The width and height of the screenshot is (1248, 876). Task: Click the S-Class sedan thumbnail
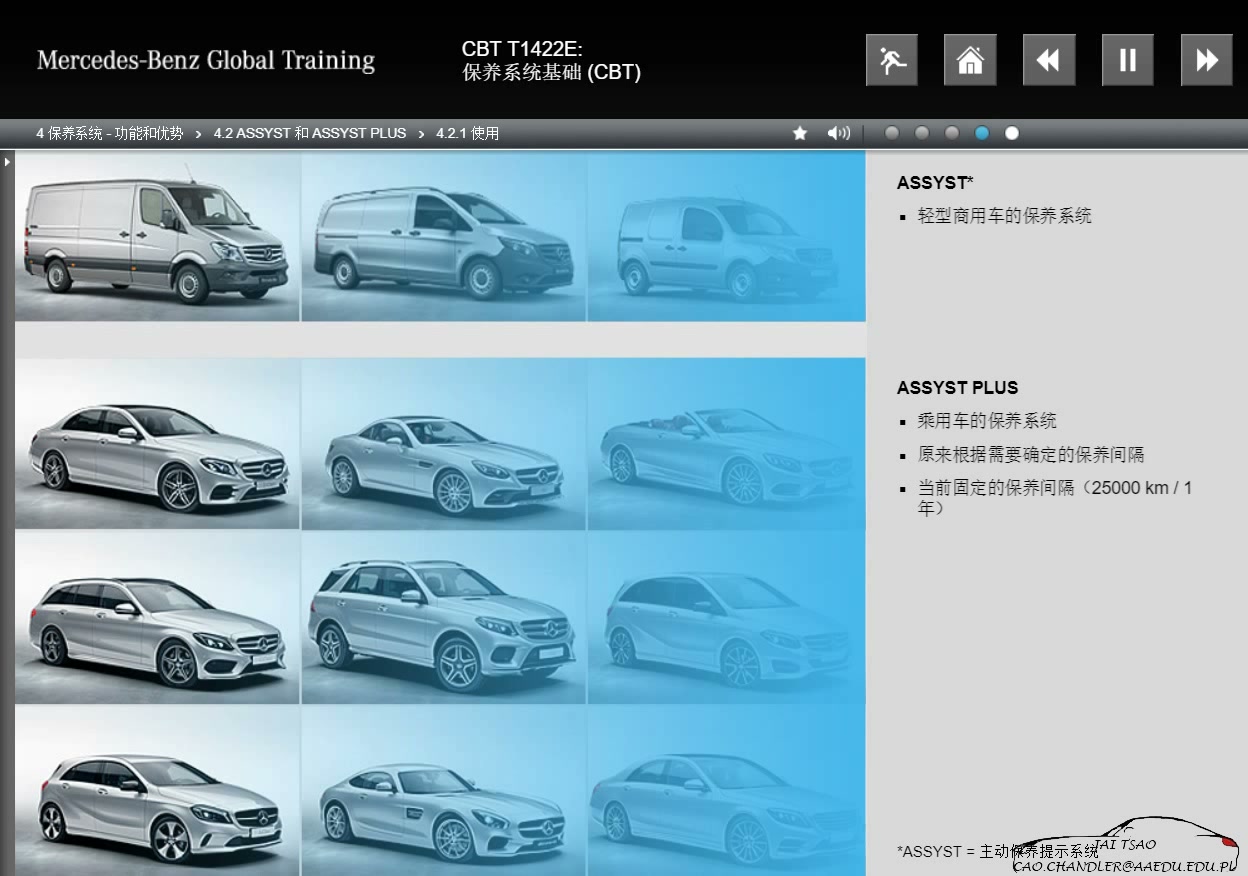click(727, 791)
